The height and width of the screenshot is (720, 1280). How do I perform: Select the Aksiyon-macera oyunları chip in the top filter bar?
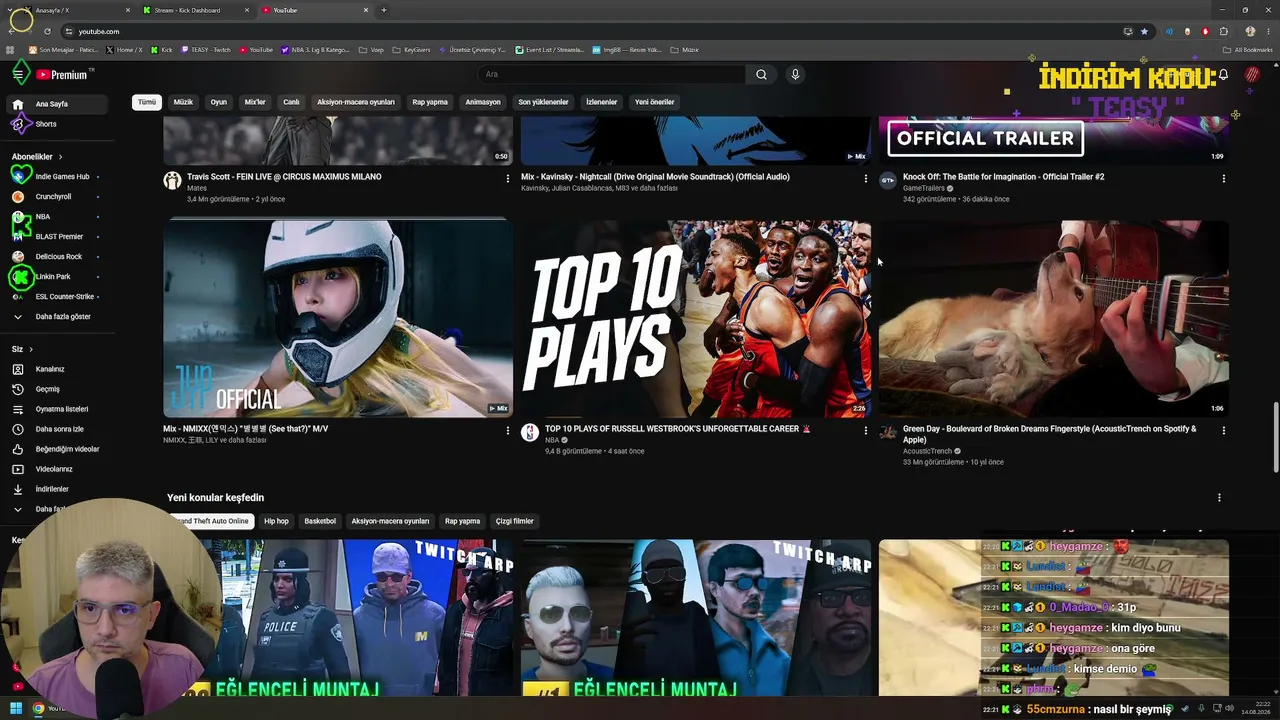pos(356,102)
